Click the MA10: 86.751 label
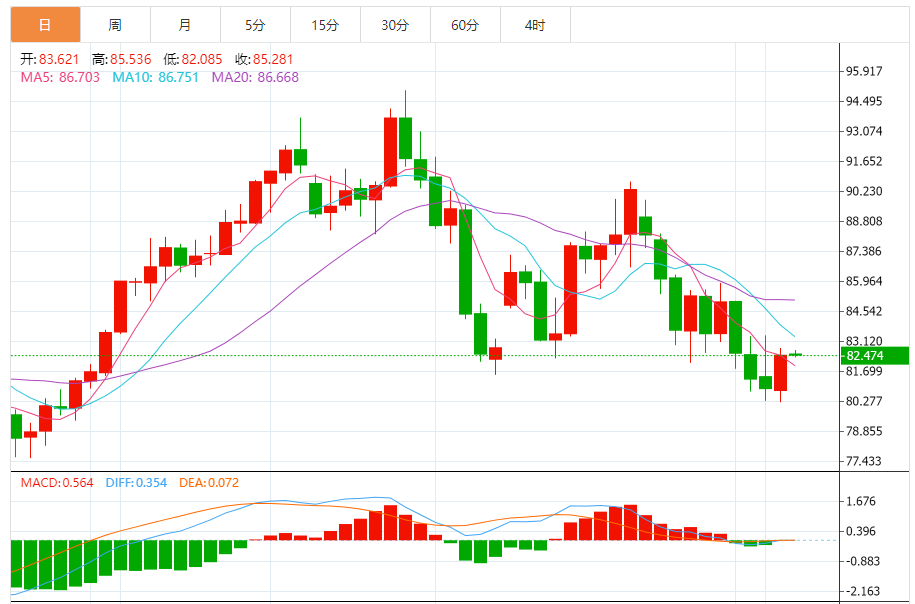Image resolution: width=915 pixels, height=604 pixels. [156, 77]
